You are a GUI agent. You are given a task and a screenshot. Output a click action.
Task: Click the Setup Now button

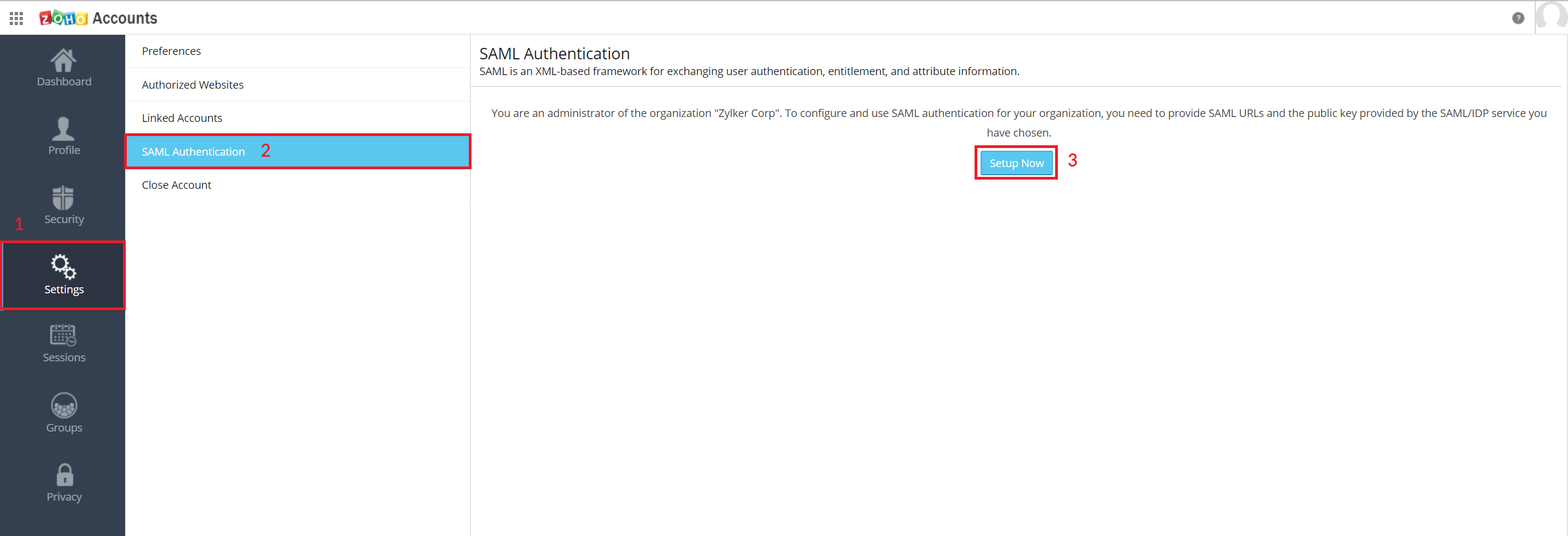(1015, 163)
